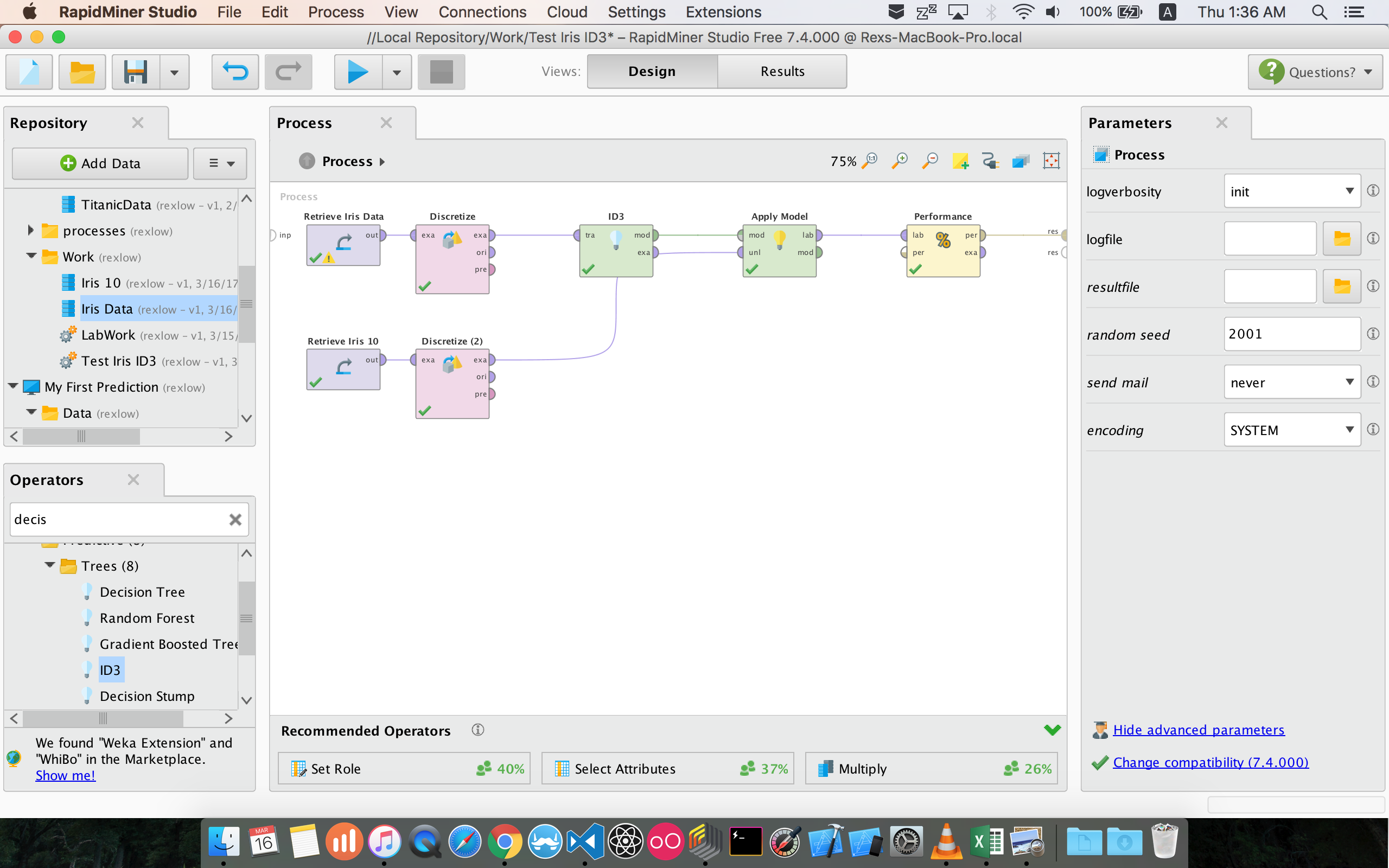Click the Redo arrow button
The image size is (1389, 868).
(x=288, y=72)
